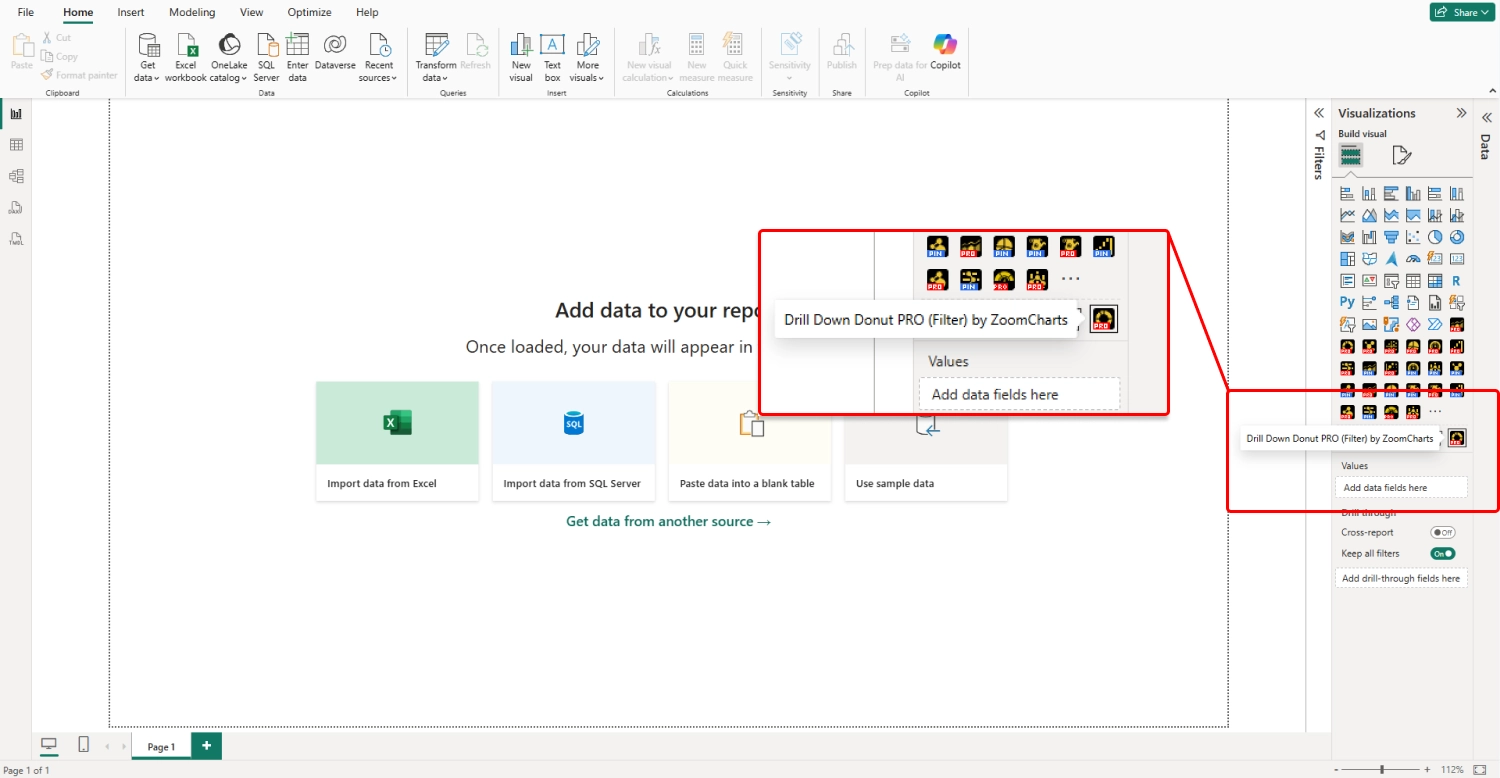The height and width of the screenshot is (778, 1500).
Task: Click Fit to page icon in status bar
Action: coord(1481,769)
